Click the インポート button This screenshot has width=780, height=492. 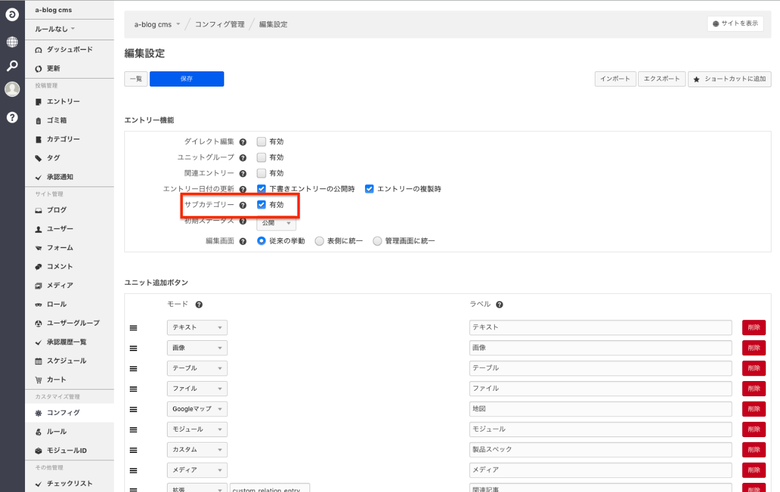(615, 79)
